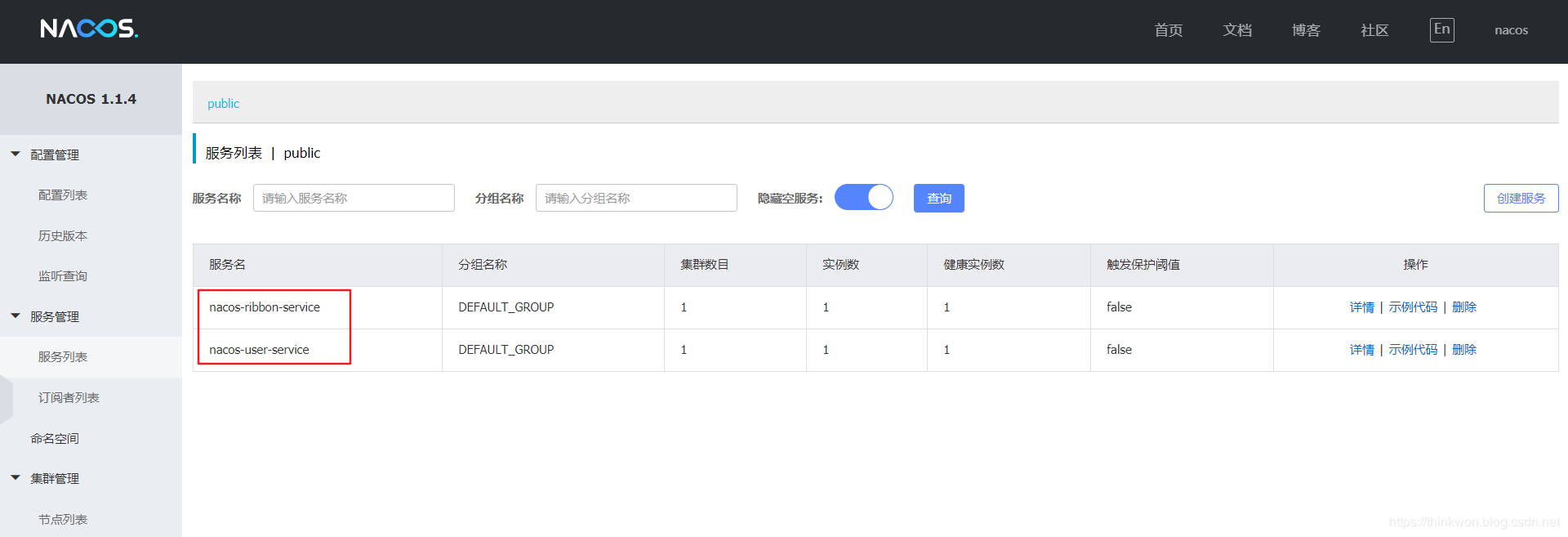Focus the 分组名称 input field
1568x537 pixels.
click(x=636, y=199)
